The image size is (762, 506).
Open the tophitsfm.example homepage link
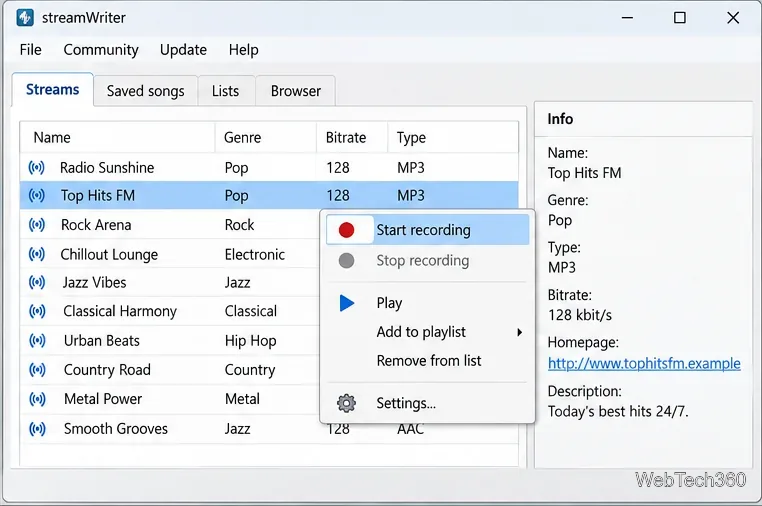(644, 364)
